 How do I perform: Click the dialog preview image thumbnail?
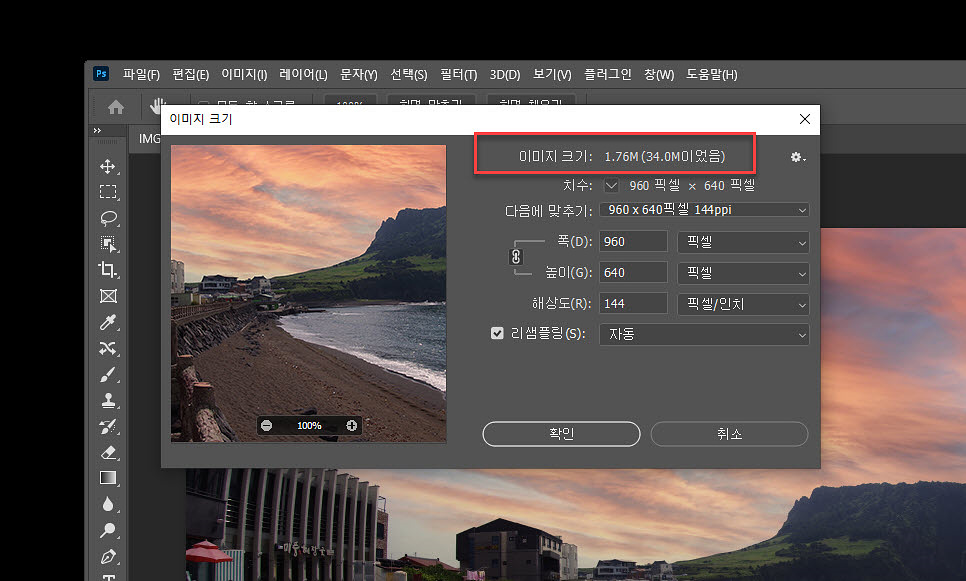[309, 293]
